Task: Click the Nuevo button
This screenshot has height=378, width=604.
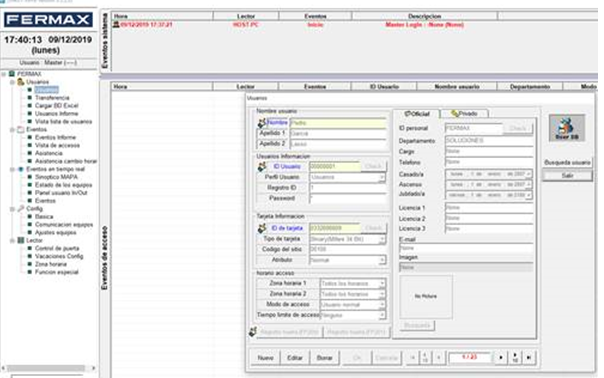Action: [265, 358]
